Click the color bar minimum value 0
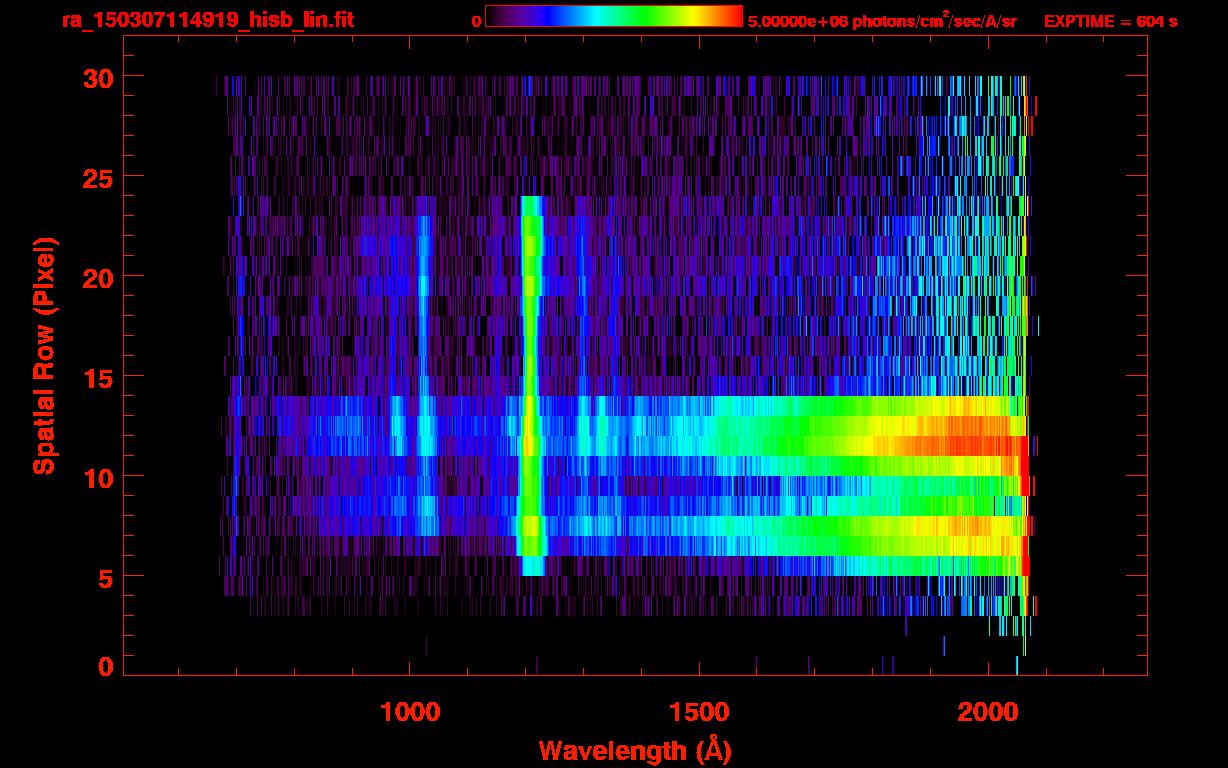Image resolution: width=1228 pixels, height=768 pixels. [x=476, y=21]
